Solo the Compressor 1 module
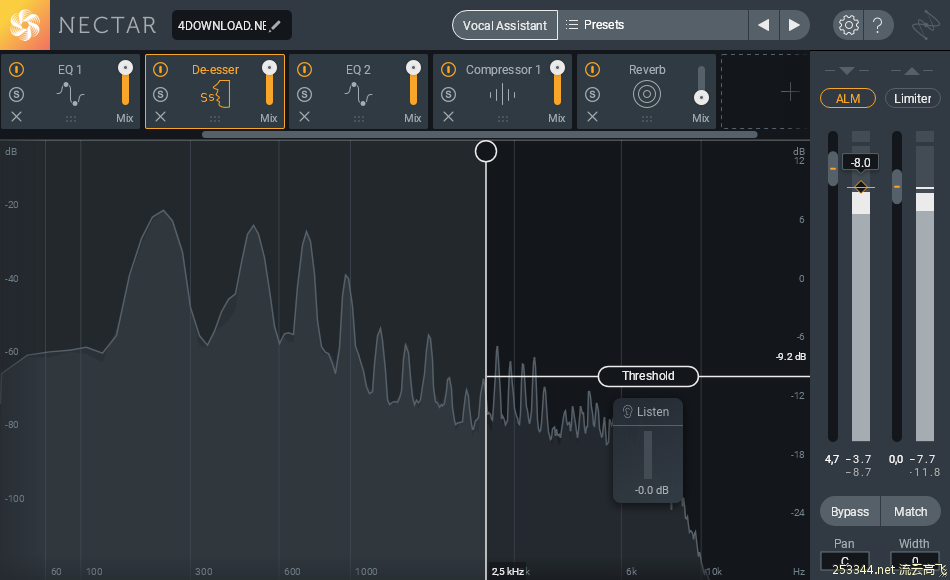This screenshot has height=580, width=950. pos(448,95)
